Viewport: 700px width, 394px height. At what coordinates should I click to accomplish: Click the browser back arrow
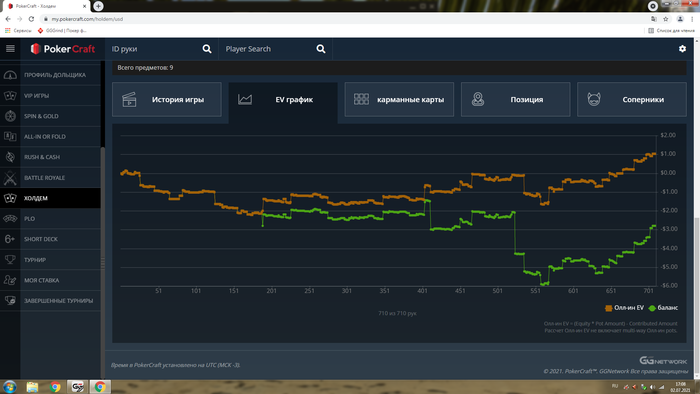tap(8, 19)
